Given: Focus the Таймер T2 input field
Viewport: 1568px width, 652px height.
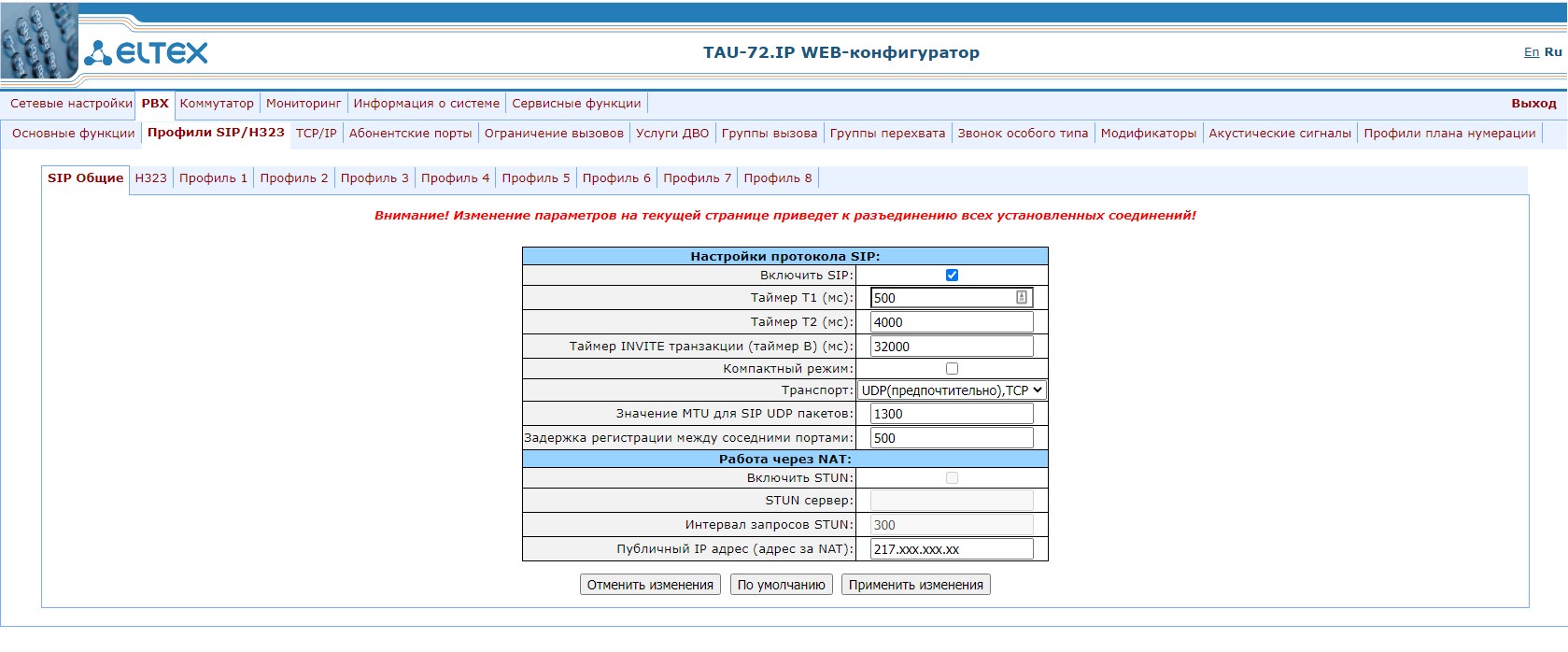Looking at the screenshot, I should coord(952,322).
